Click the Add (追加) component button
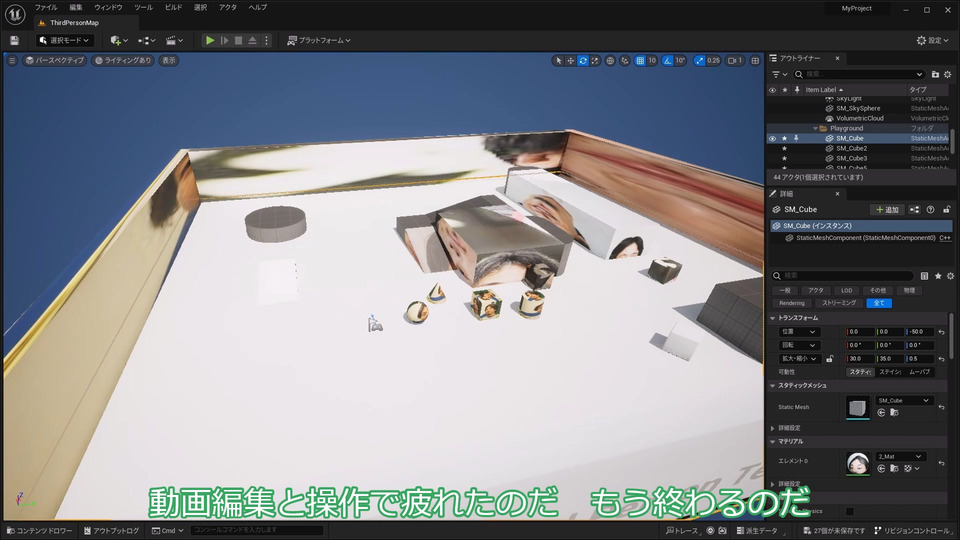960x540 pixels. (x=887, y=209)
